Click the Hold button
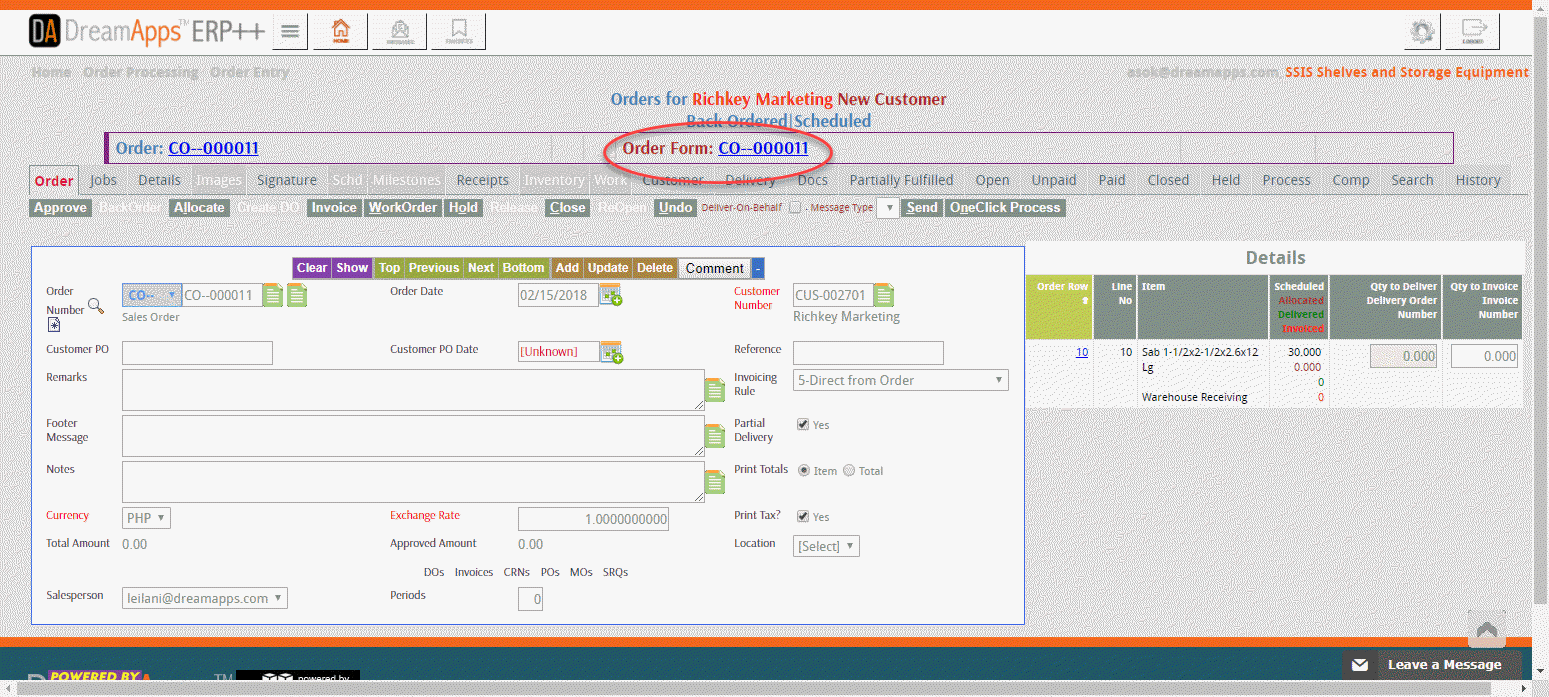Screen dimensions: 1549x697 [463, 208]
